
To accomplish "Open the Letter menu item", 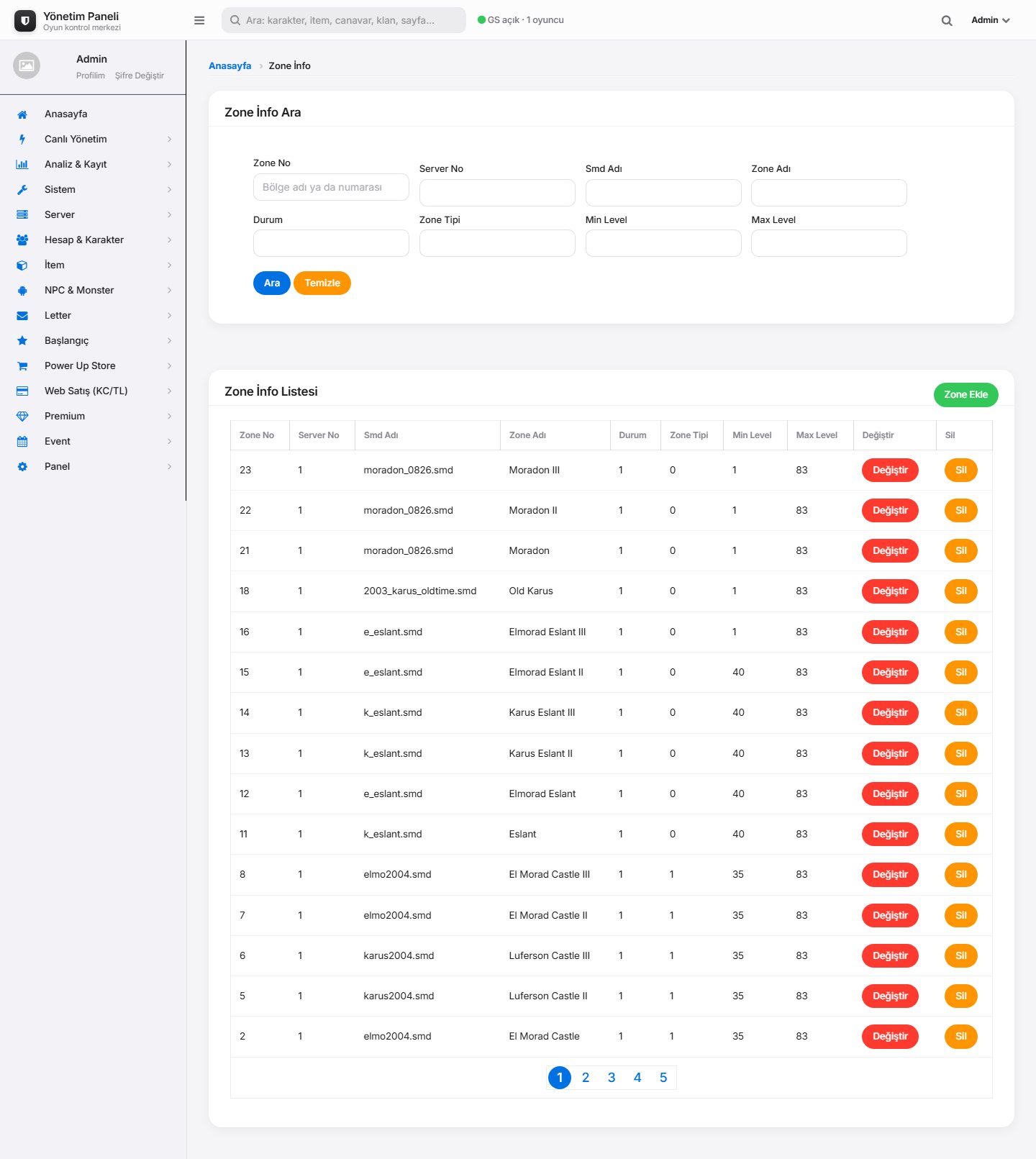I will pos(93,316).
